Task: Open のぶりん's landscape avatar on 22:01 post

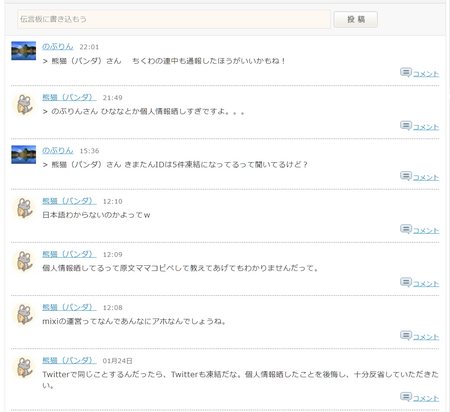Action: [x=24, y=51]
